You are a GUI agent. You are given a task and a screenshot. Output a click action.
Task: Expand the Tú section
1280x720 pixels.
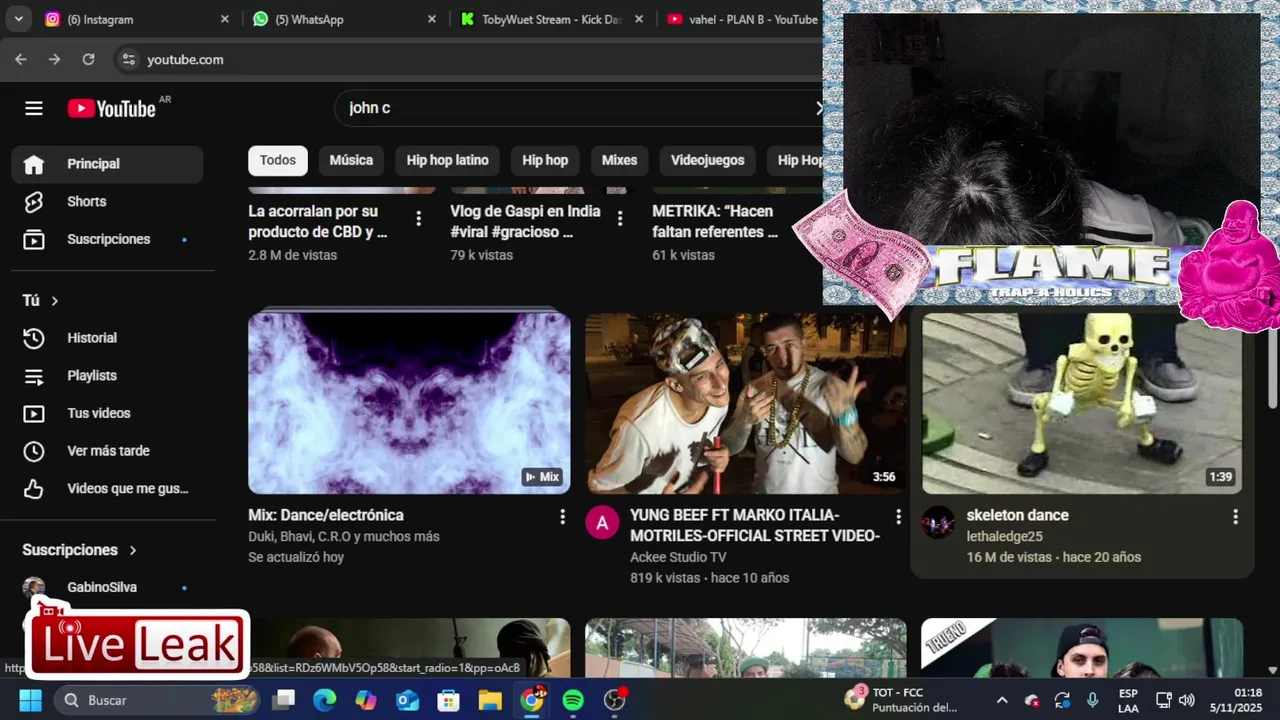41,301
